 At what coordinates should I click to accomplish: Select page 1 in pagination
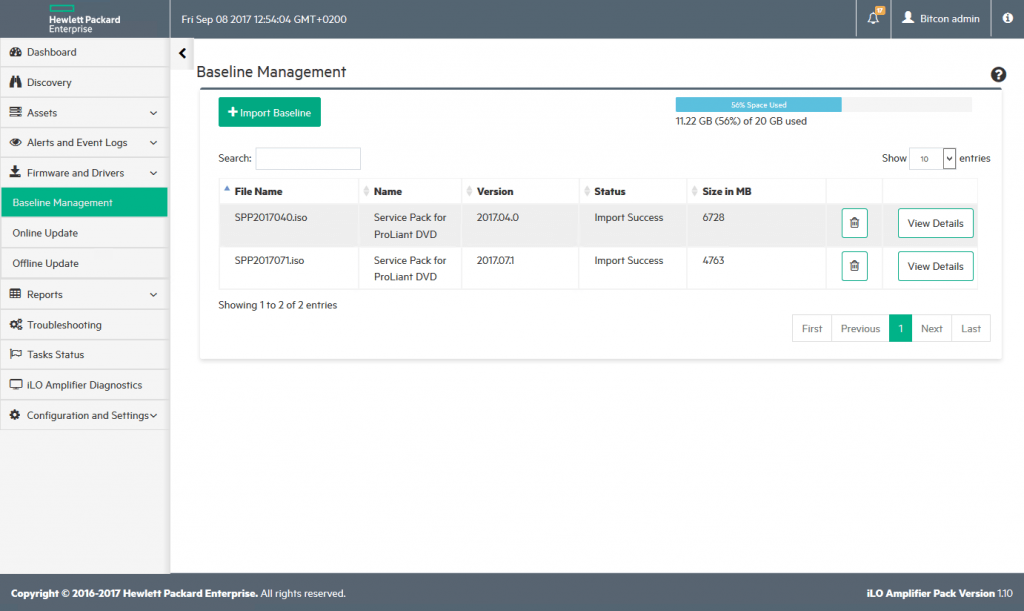[x=901, y=328]
